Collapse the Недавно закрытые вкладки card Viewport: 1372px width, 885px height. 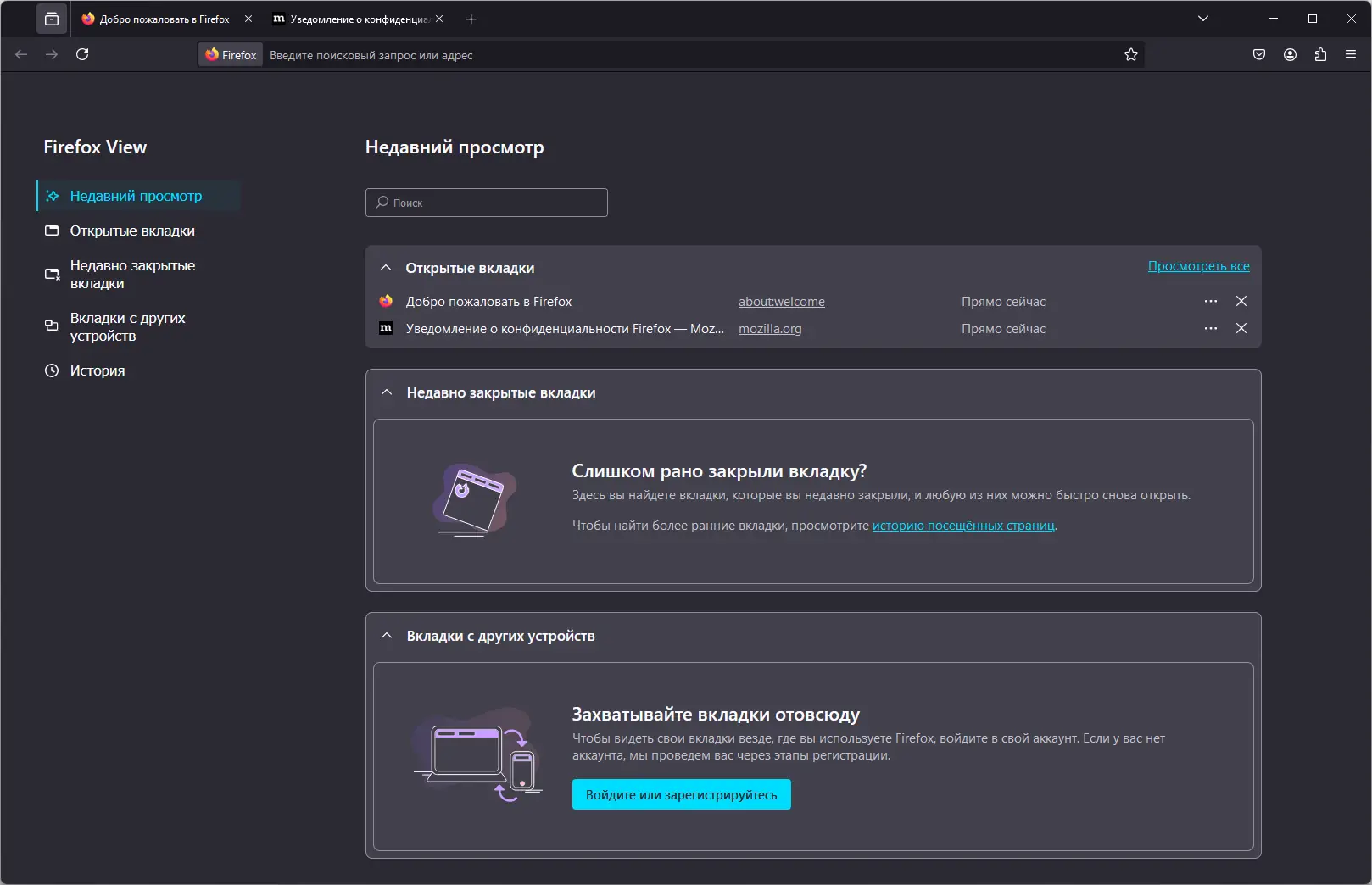tap(387, 392)
